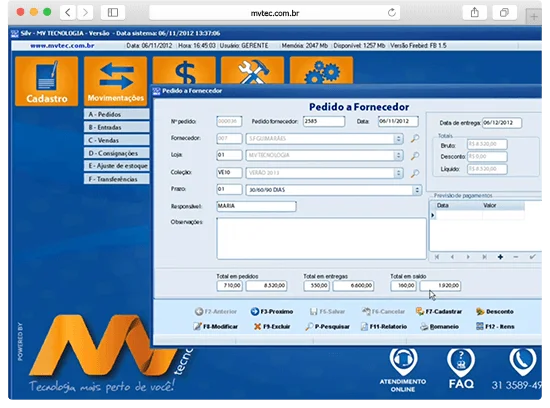This screenshot has width=550, height=408.
Task: Open the Coleção dropdown arrows
Action: (398, 173)
